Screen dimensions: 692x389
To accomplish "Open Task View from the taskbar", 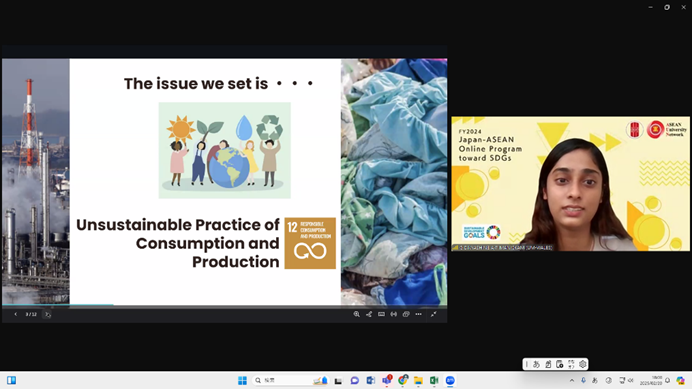I will (x=338, y=381).
